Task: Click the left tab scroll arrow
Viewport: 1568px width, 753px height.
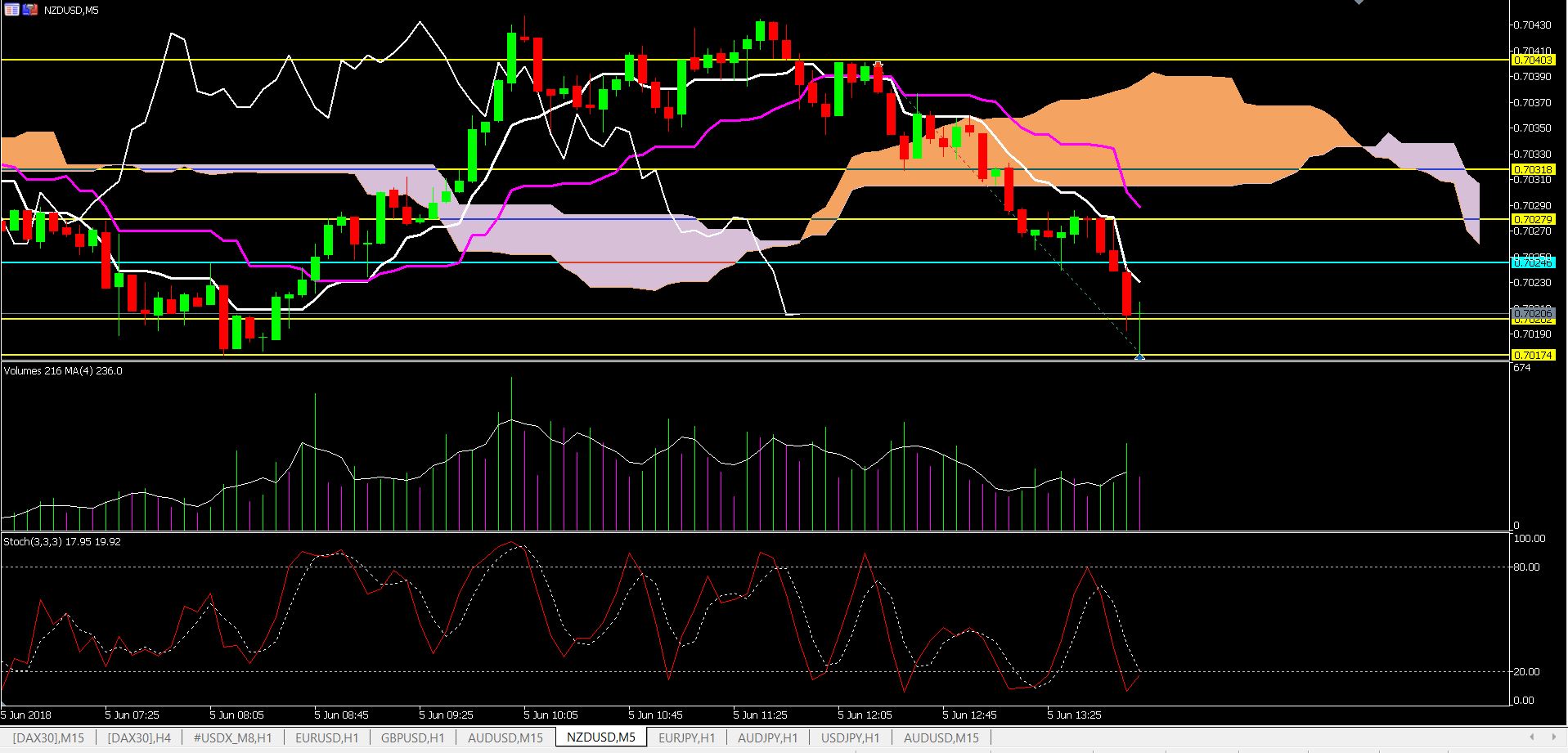Action: click(1532, 737)
